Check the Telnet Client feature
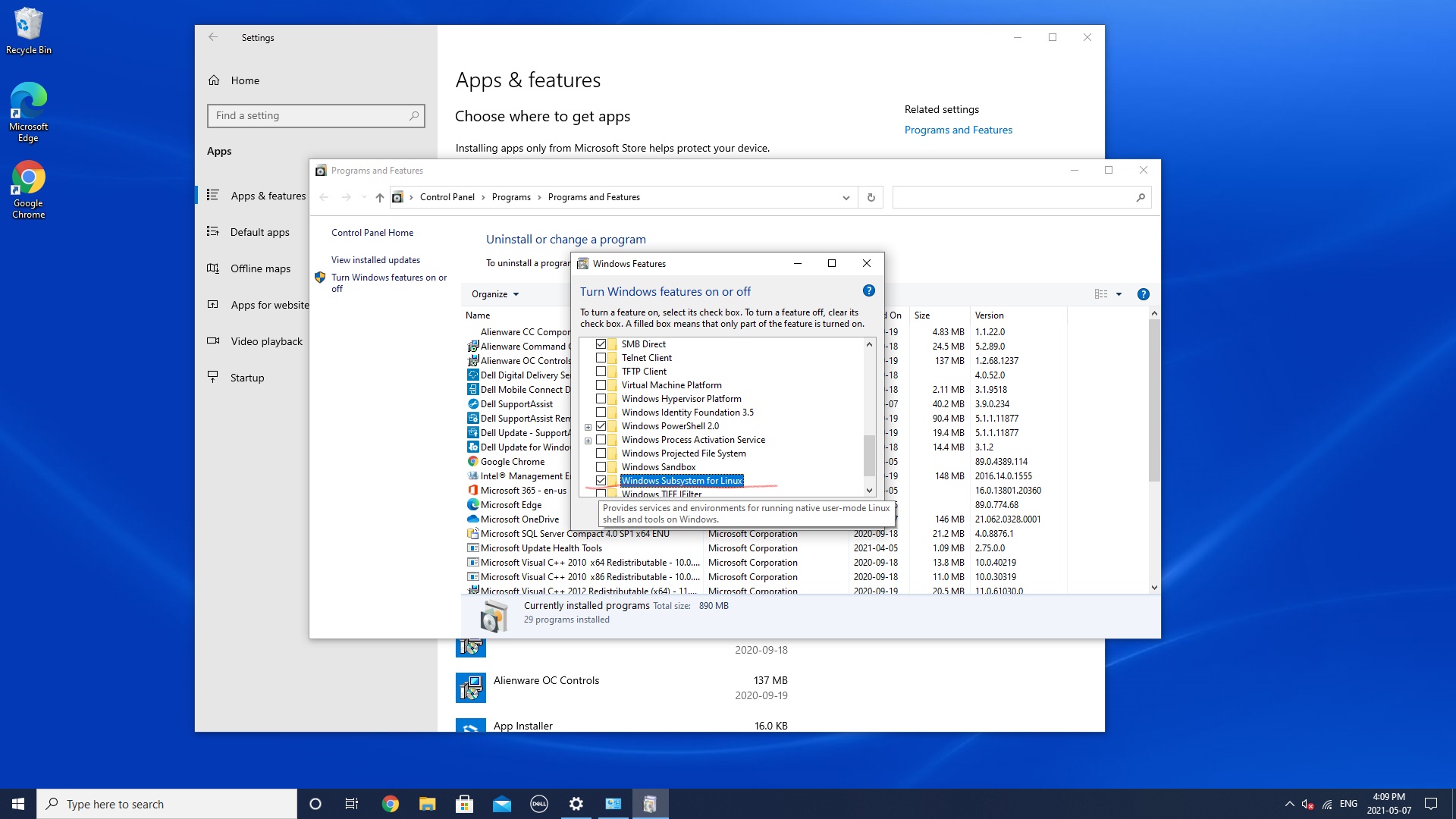 coord(601,358)
